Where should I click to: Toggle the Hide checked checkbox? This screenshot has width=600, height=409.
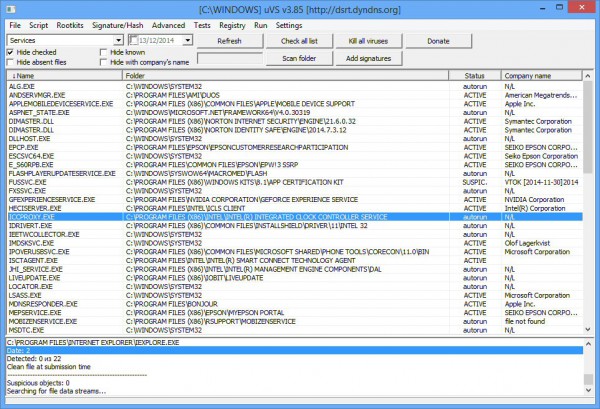tap(10, 52)
